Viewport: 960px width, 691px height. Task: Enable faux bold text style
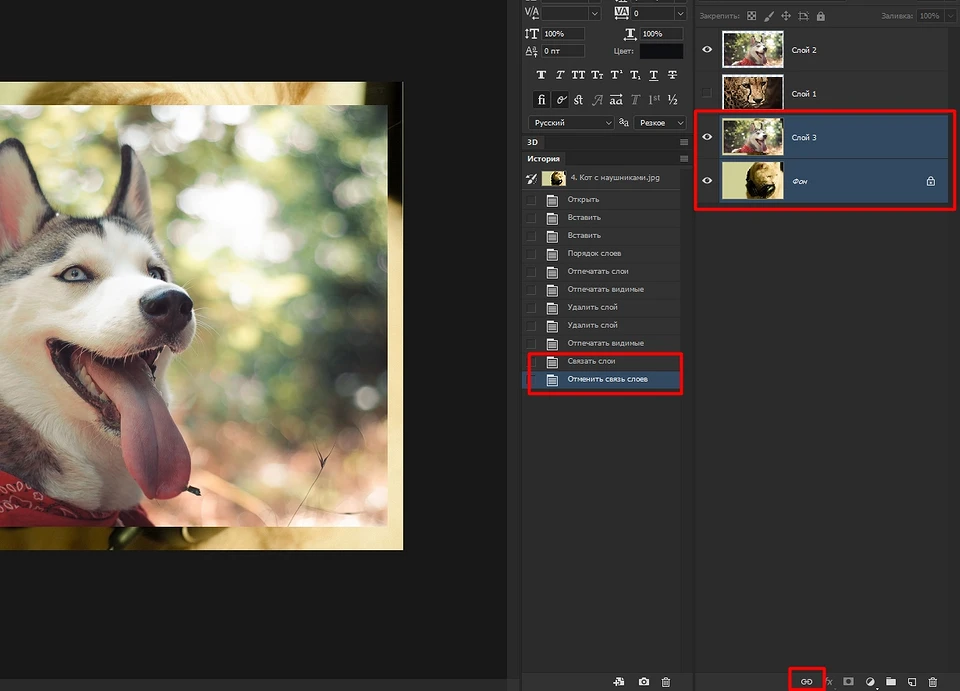click(541, 75)
